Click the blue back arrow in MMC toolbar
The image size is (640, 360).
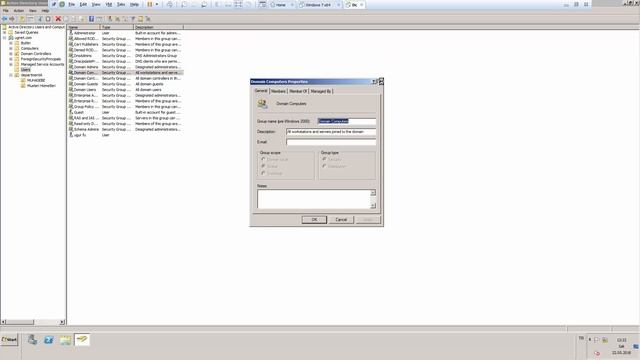4,19
